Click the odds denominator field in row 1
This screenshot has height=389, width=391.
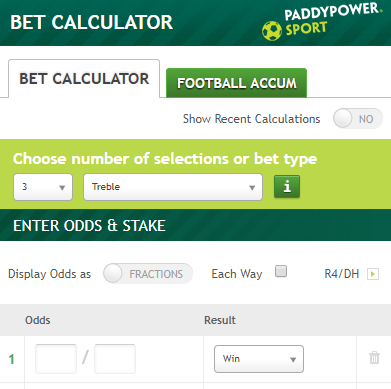click(115, 359)
